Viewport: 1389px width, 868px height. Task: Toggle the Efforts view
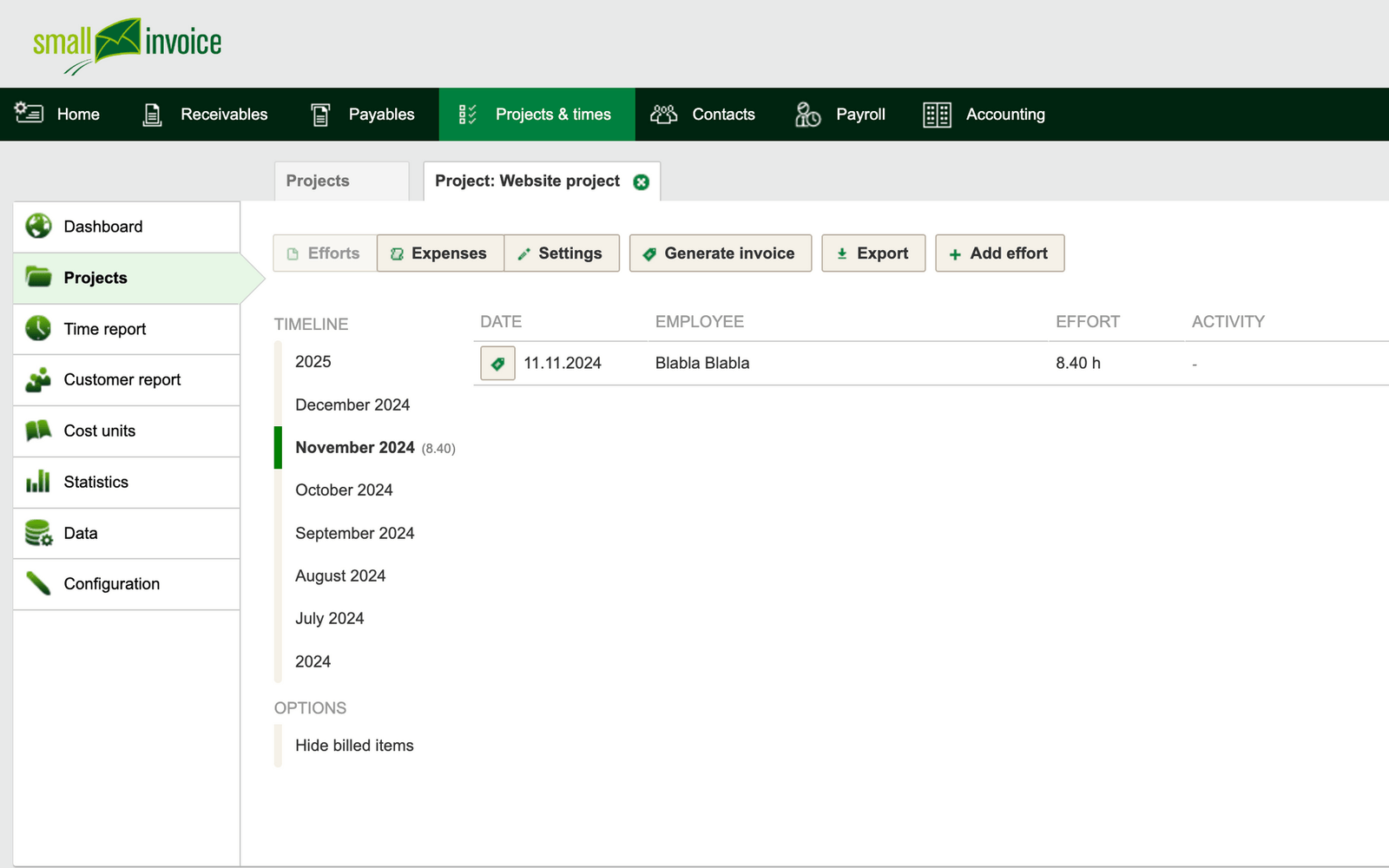[324, 253]
